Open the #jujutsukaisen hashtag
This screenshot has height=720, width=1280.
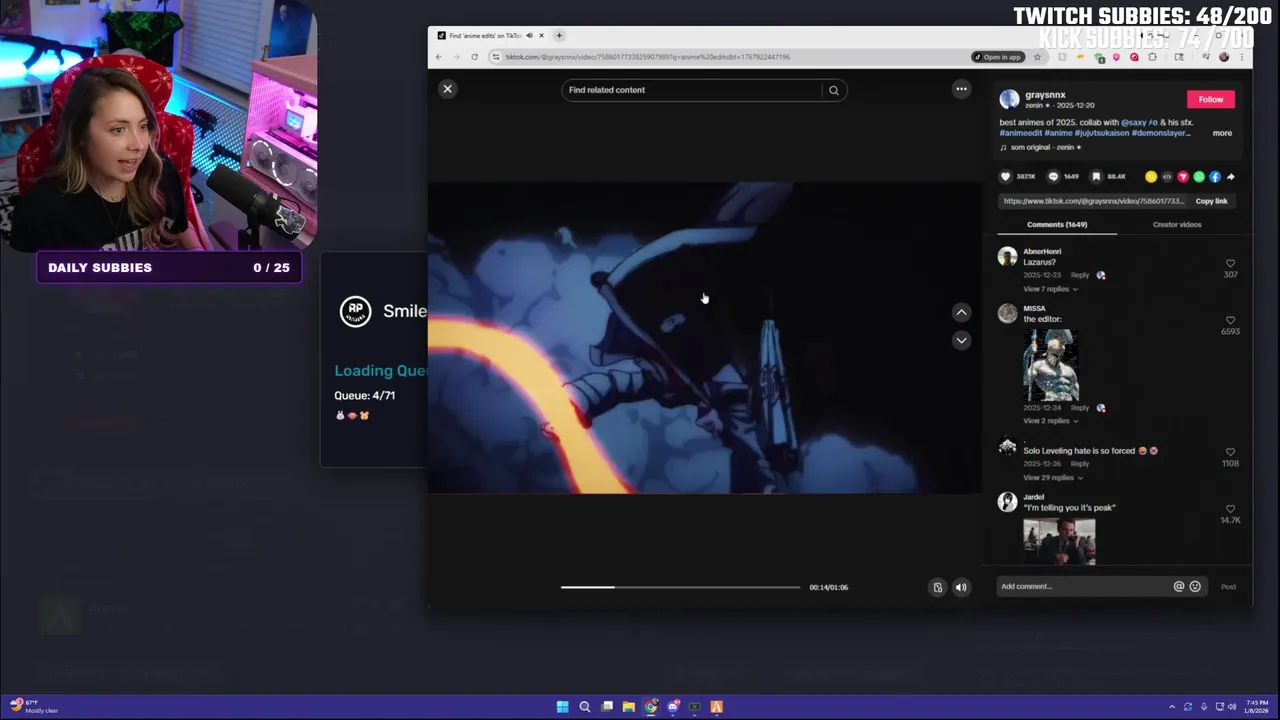[x=1102, y=133]
